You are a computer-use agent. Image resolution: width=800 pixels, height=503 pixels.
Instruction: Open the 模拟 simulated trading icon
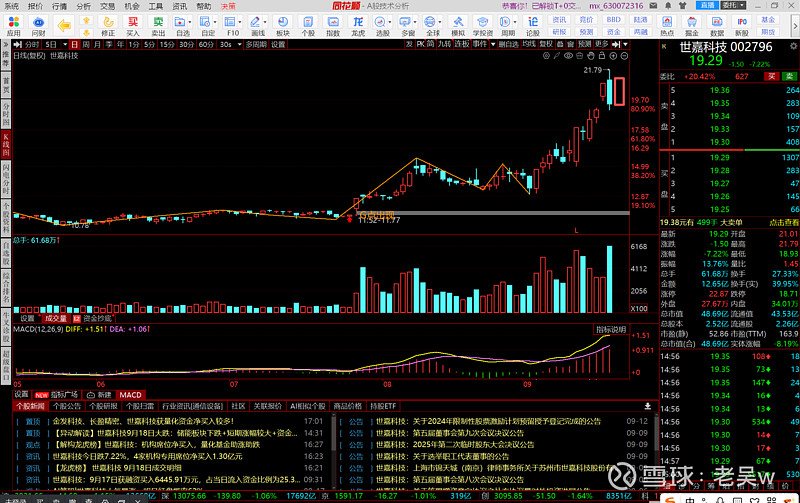458,25
